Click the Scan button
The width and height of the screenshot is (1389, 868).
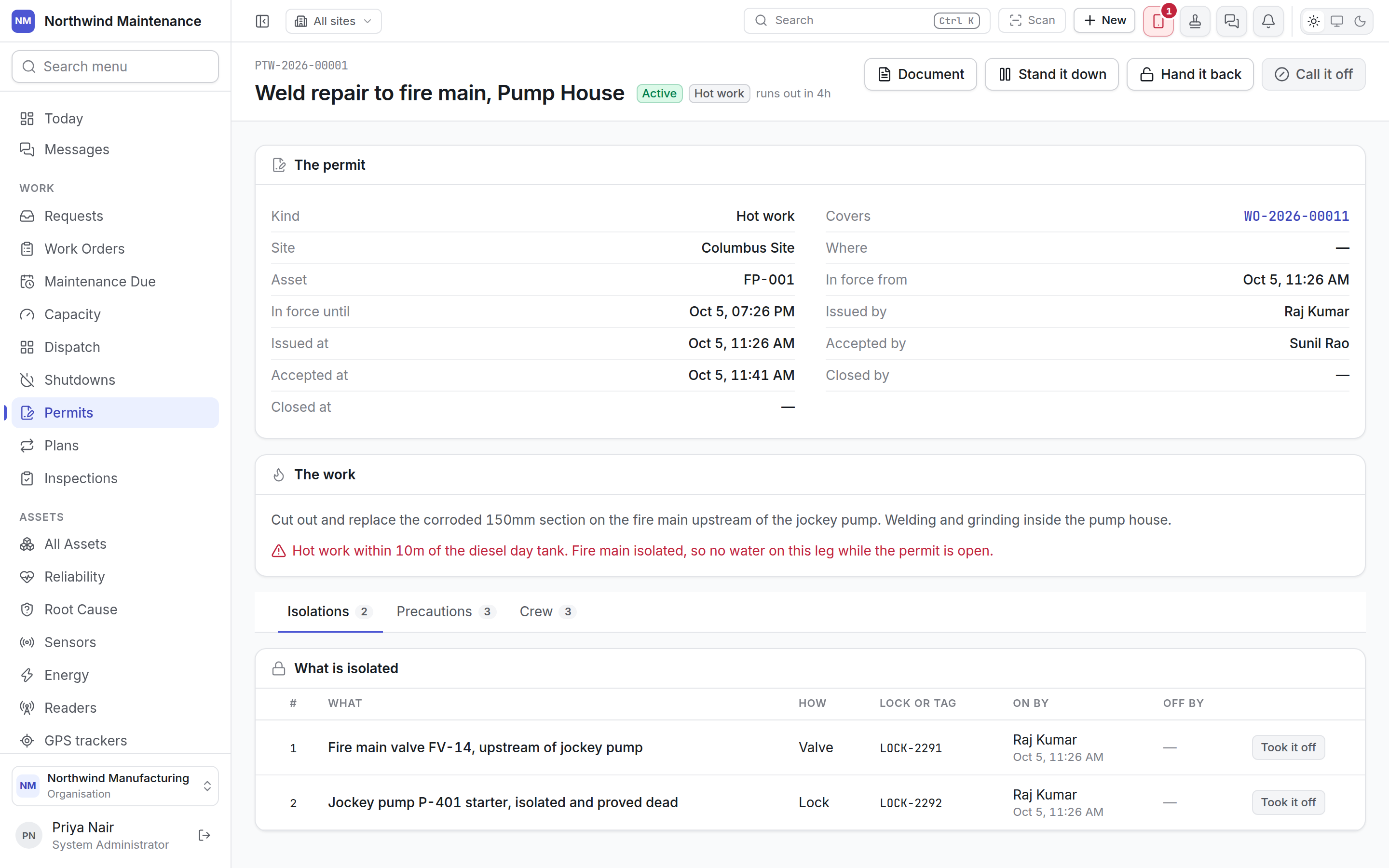pos(1032,21)
